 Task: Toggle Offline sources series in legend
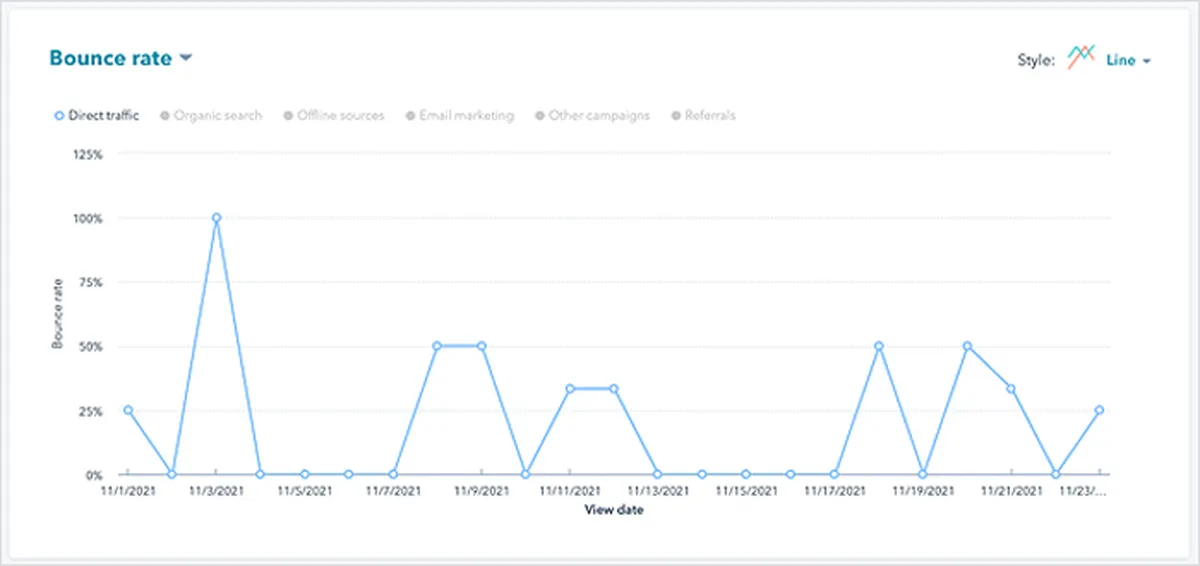click(334, 115)
